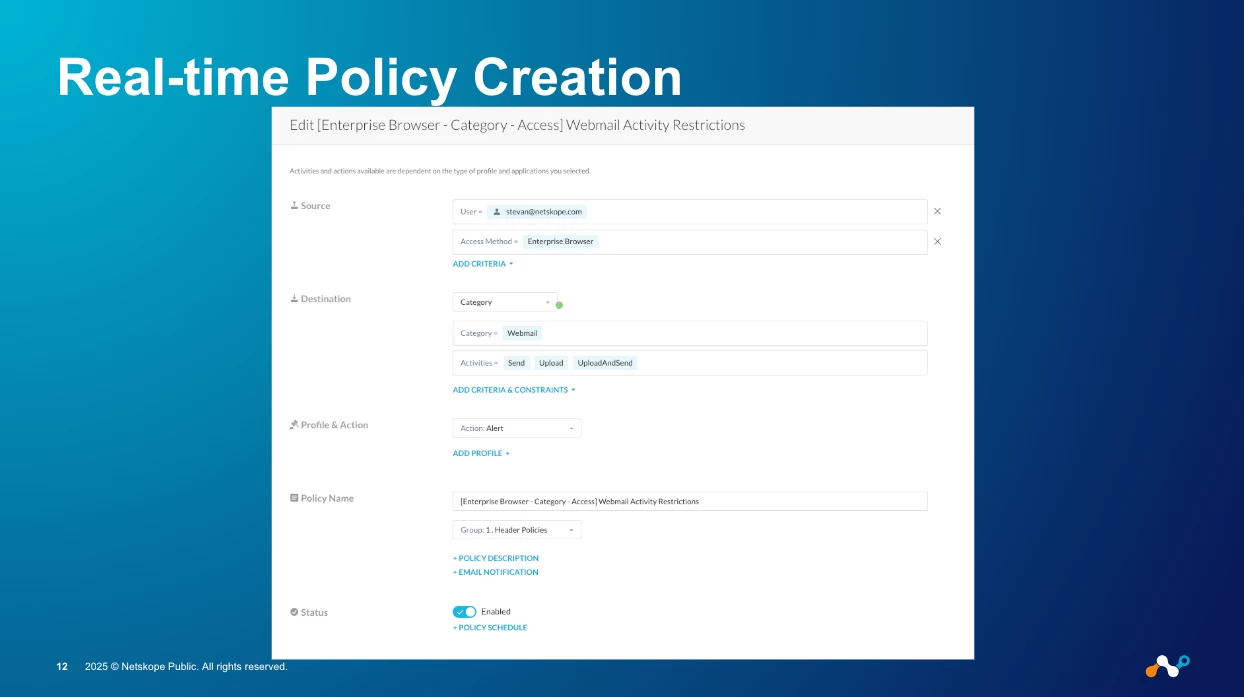The width and height of the screenshot is (1244, 697).
Task: Click the Profile & Action gavel icon
Action: [294, 425]
